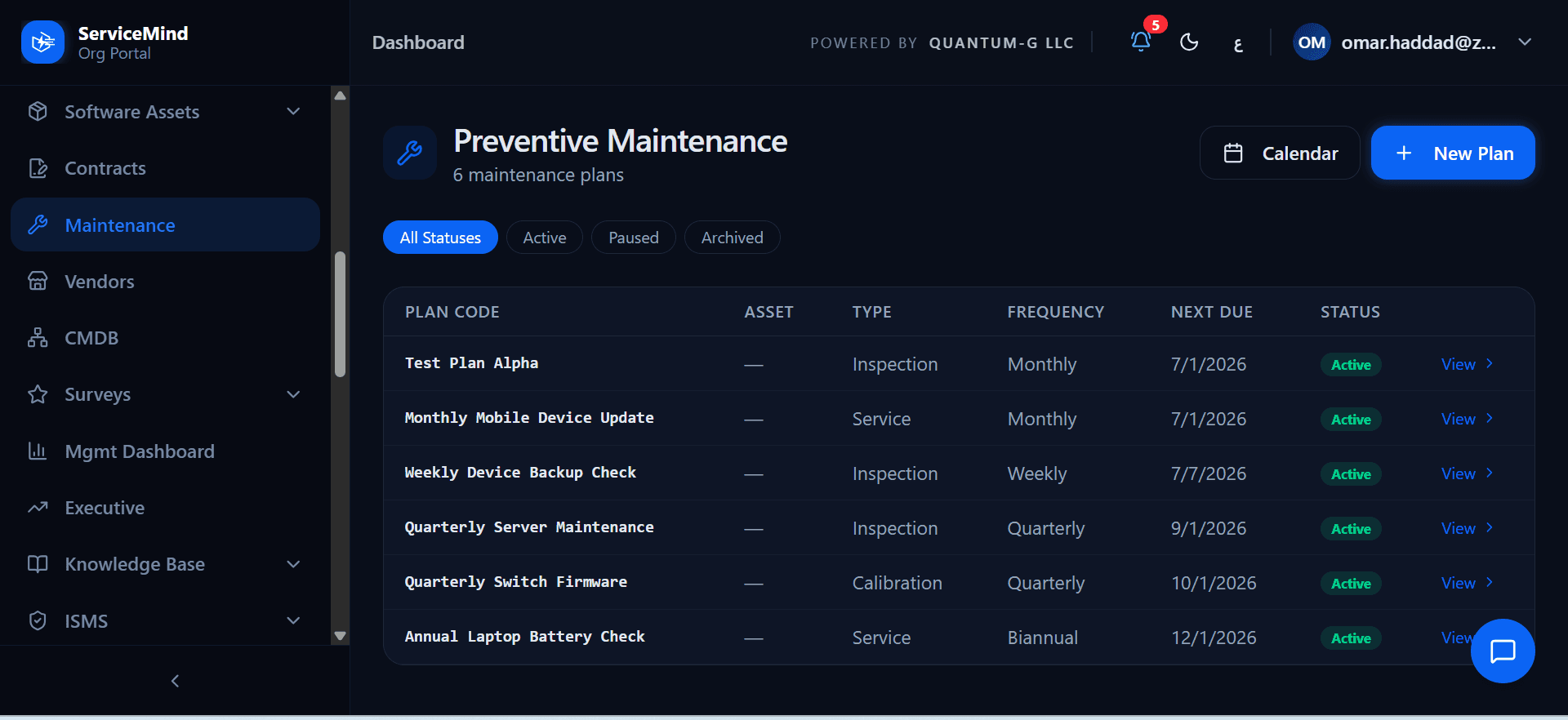This screenshot has height=720, width=1568.
Task: Click the red notification count badge
Action: click(x=1155, y=24)
